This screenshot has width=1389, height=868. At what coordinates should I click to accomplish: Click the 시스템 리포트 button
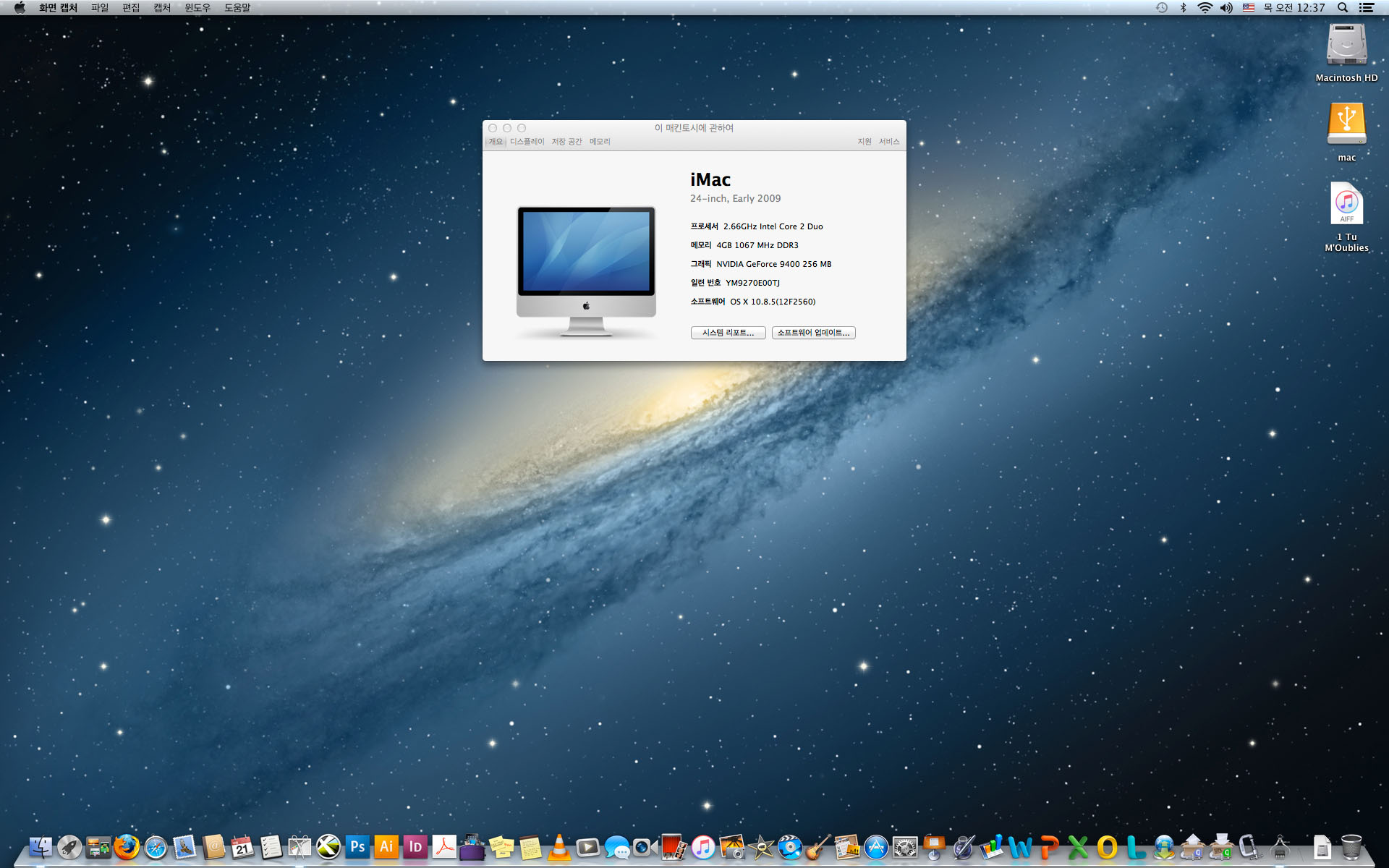728,333
